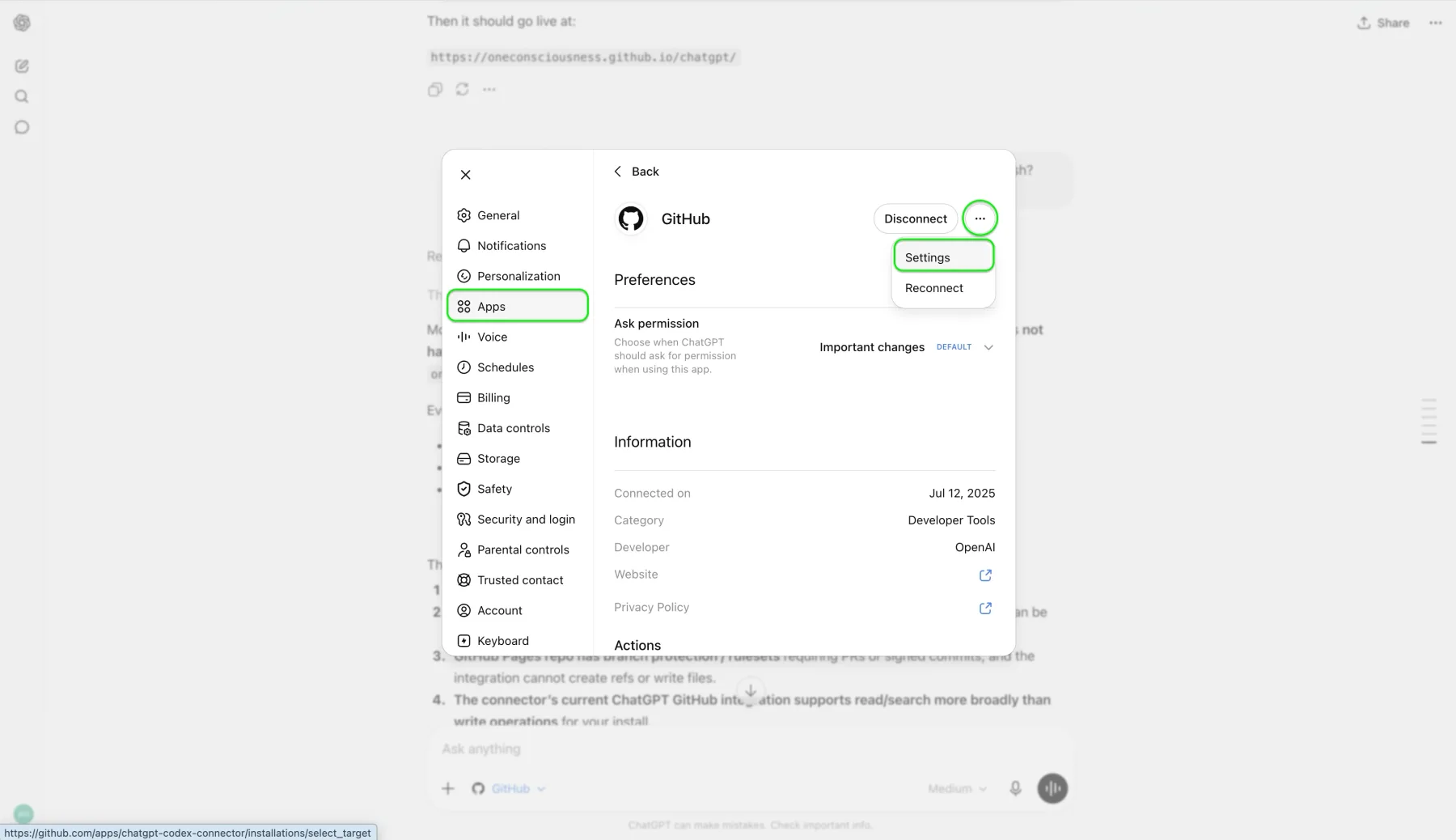Open the Safety settings section

(x=518, y=489)
